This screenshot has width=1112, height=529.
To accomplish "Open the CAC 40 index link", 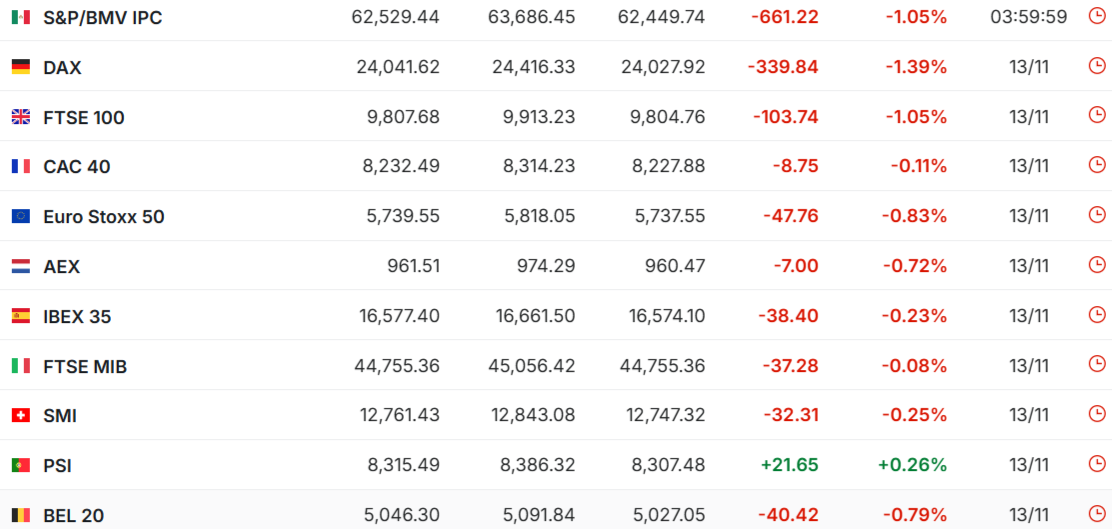I will [x=76, y=167].
